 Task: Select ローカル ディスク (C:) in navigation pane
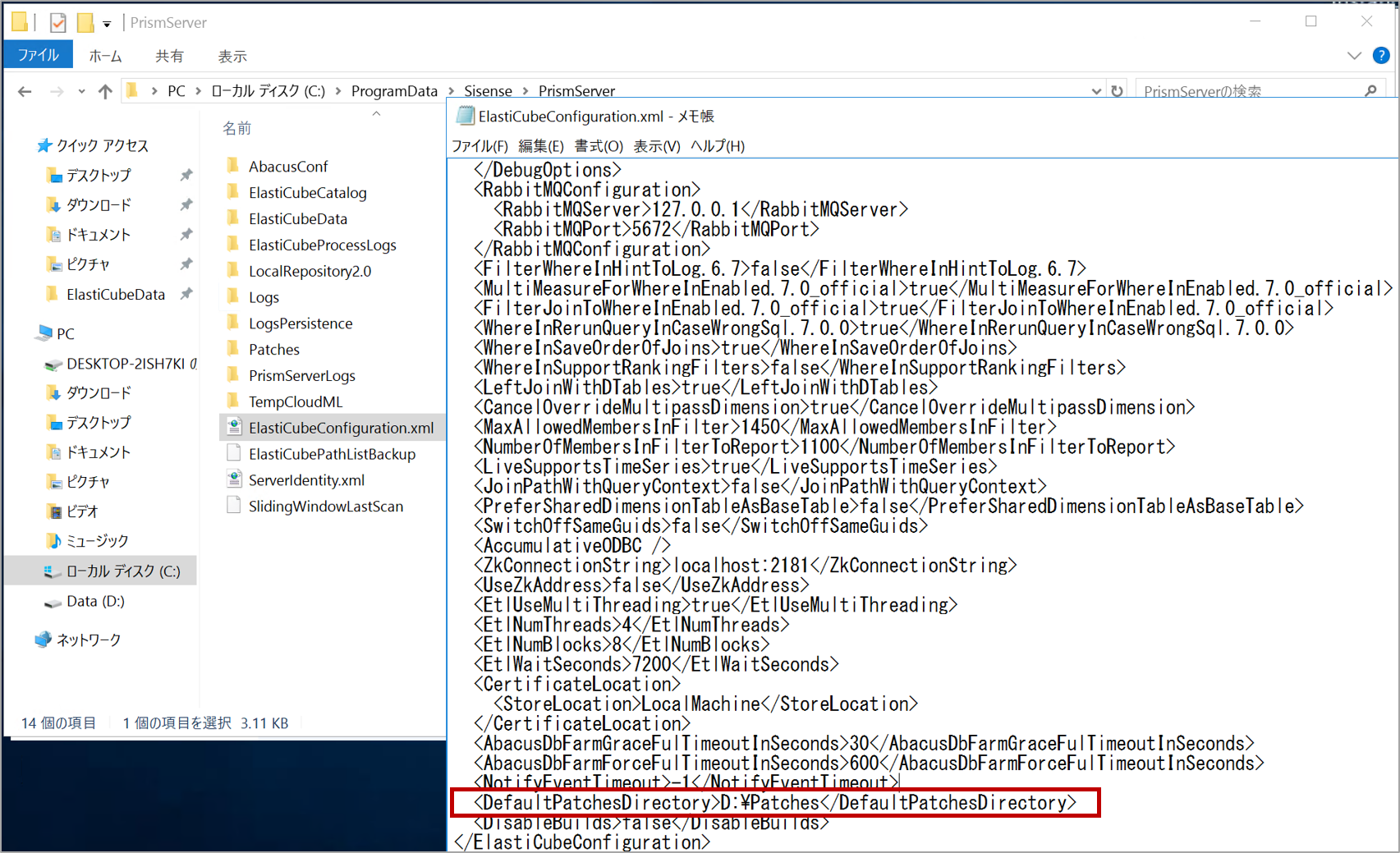[123, 571]
